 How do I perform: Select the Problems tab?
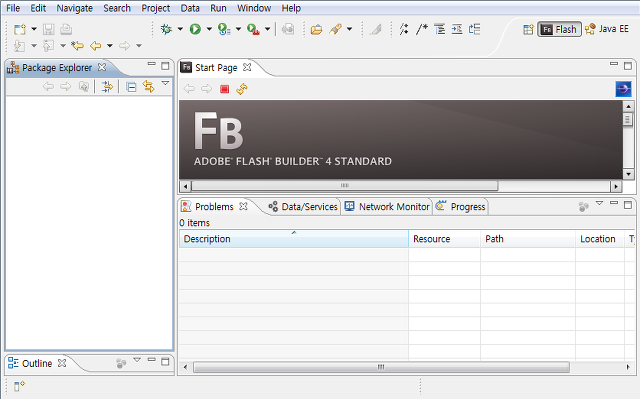tap(214, 207)
